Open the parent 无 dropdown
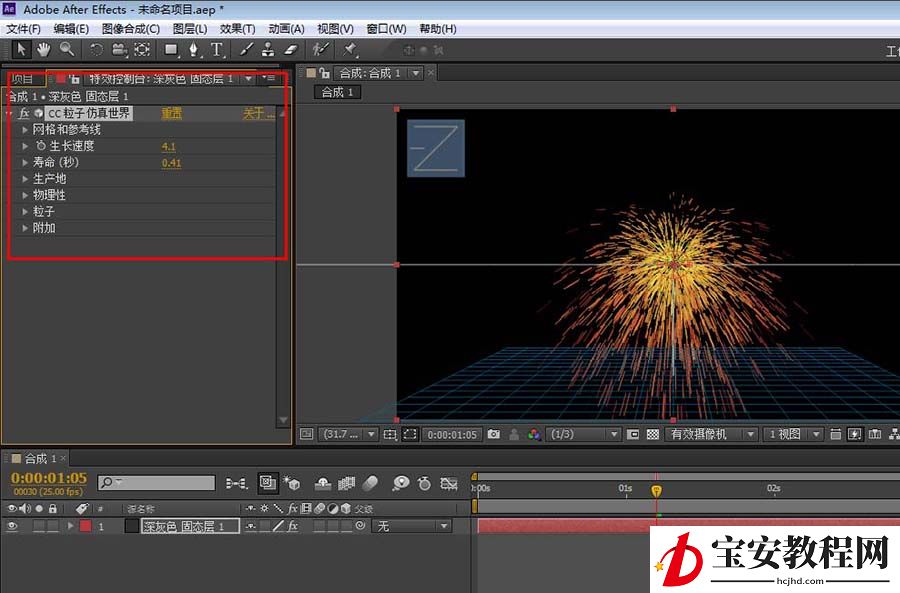The image size is (900, 593). (412, 526)
